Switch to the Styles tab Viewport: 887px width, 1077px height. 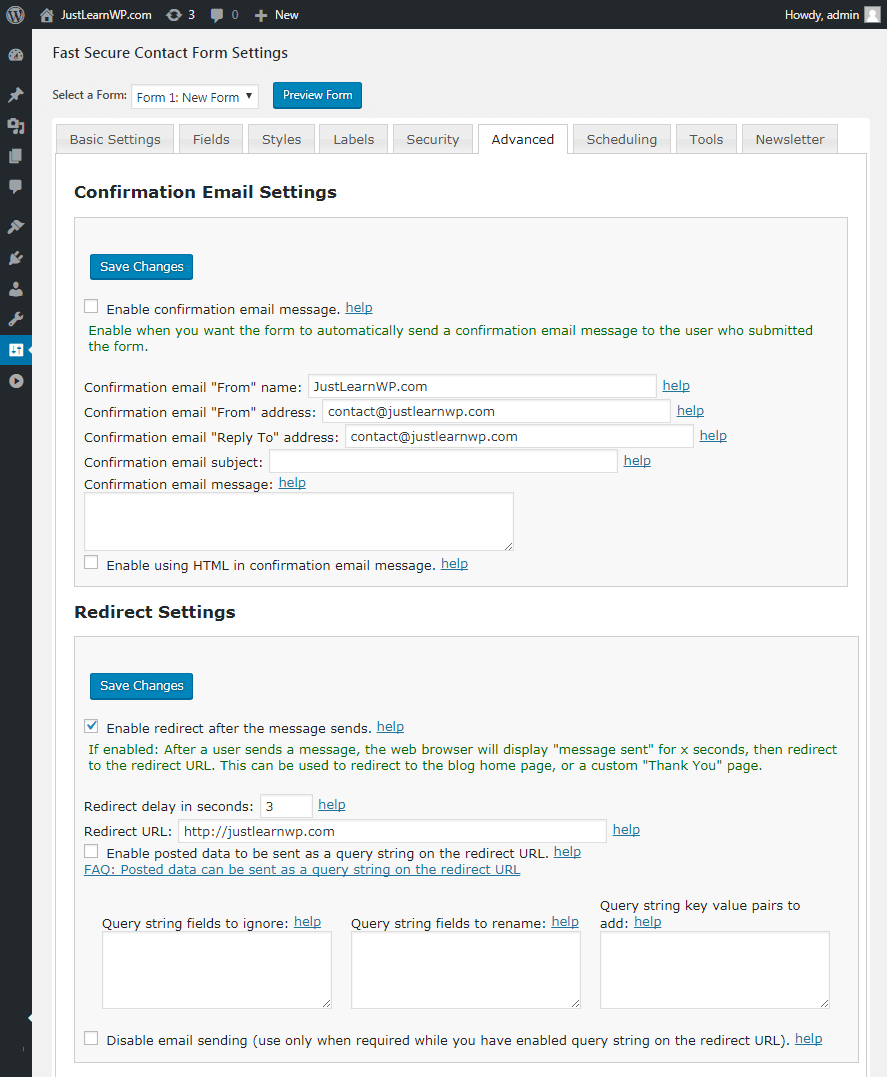coord(281,139)
